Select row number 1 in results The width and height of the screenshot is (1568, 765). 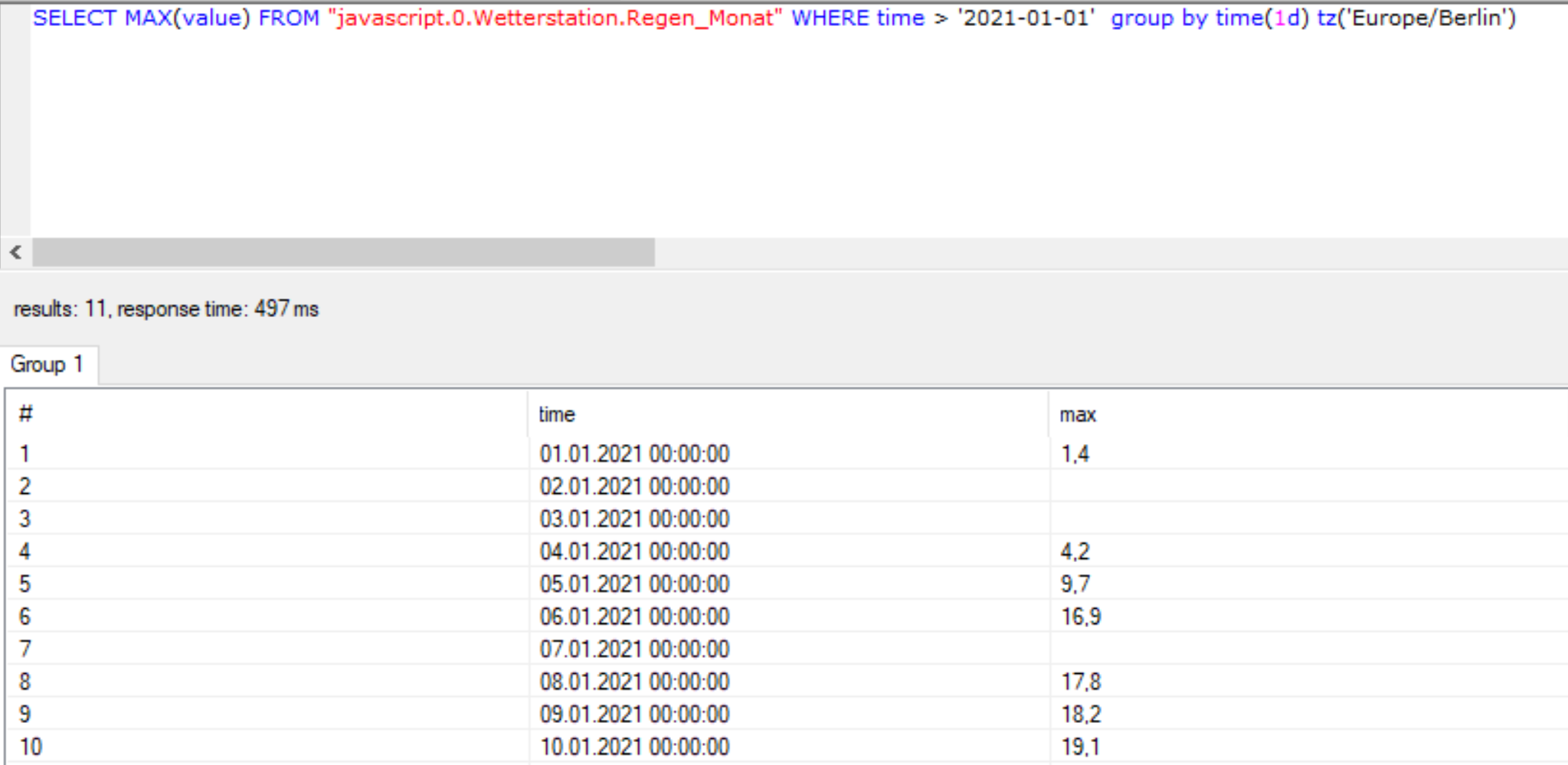[x=25, y=453]
